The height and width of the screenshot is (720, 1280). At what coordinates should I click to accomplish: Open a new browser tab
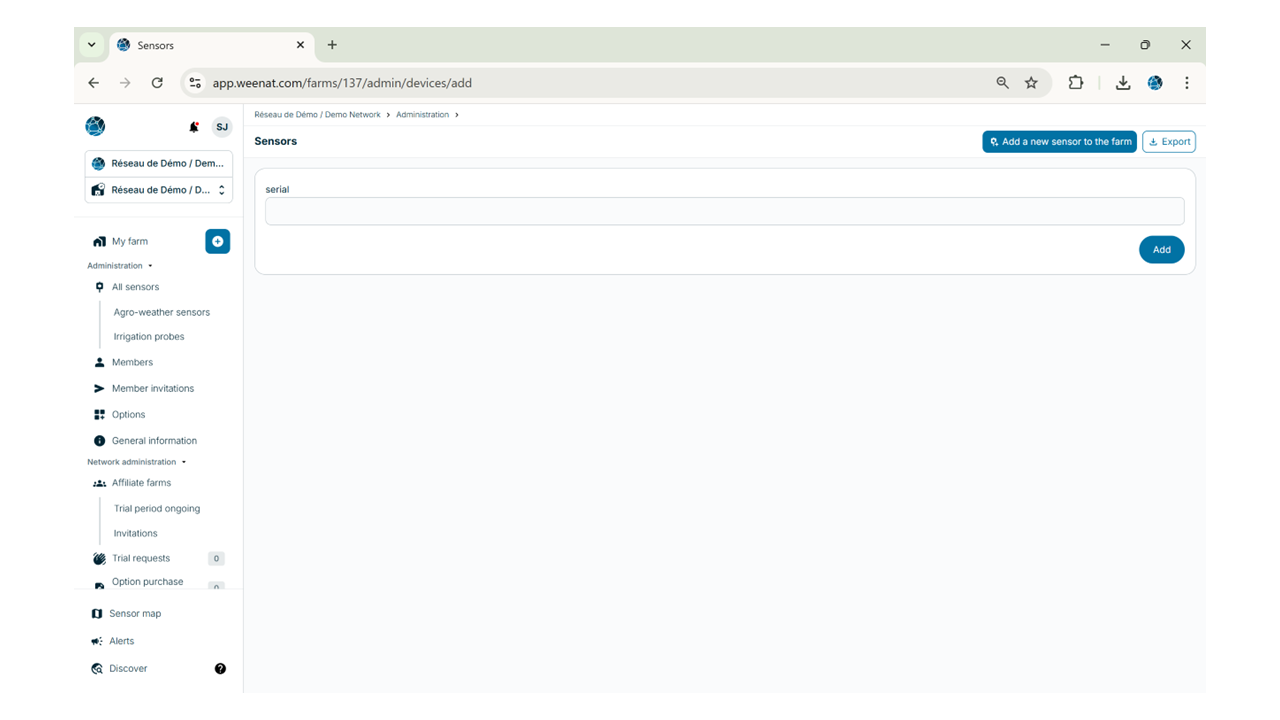(x=332, y=45)
